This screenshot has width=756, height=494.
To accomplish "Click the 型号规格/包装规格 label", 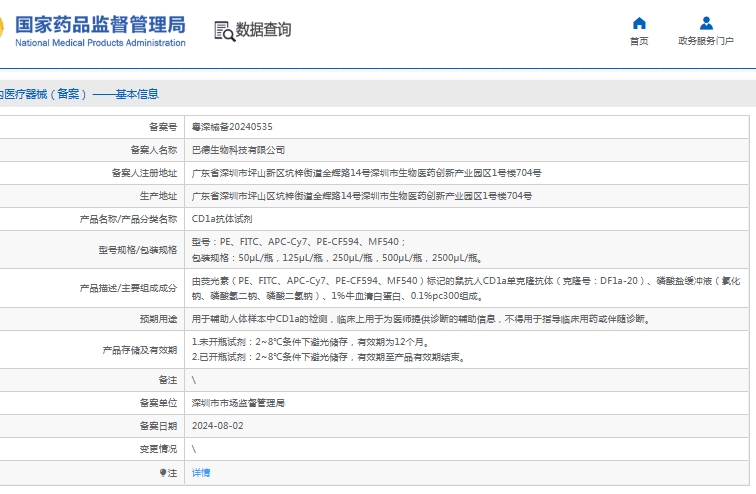I will [x=138, y=250].
